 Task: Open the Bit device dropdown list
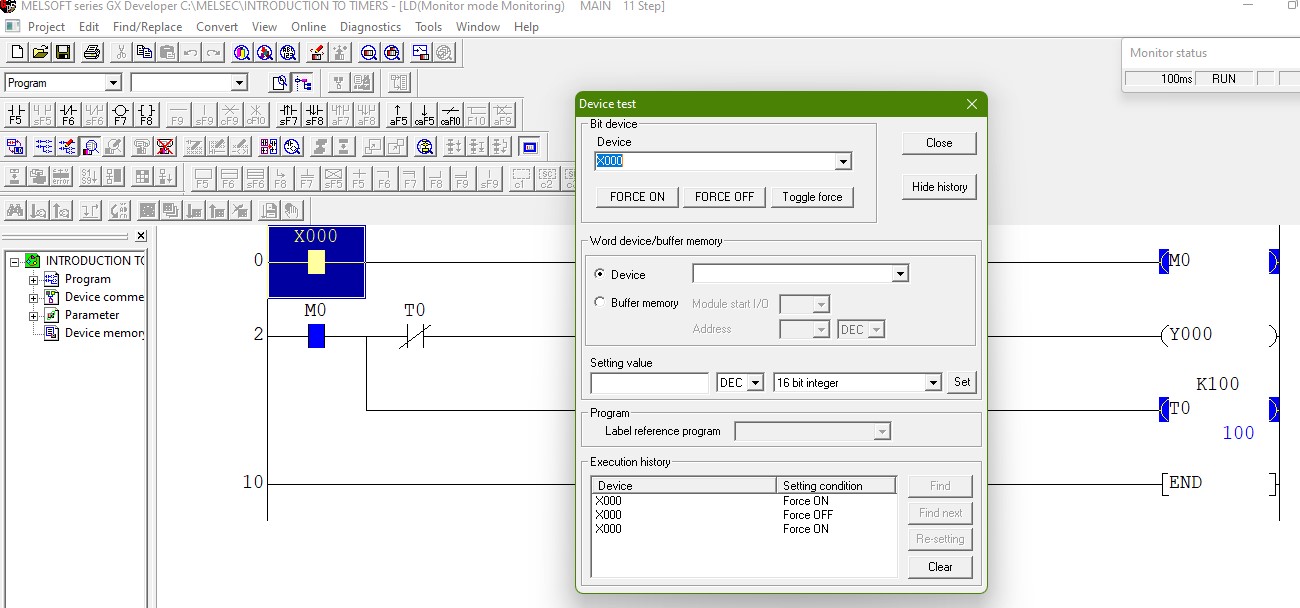coord(843,161)
